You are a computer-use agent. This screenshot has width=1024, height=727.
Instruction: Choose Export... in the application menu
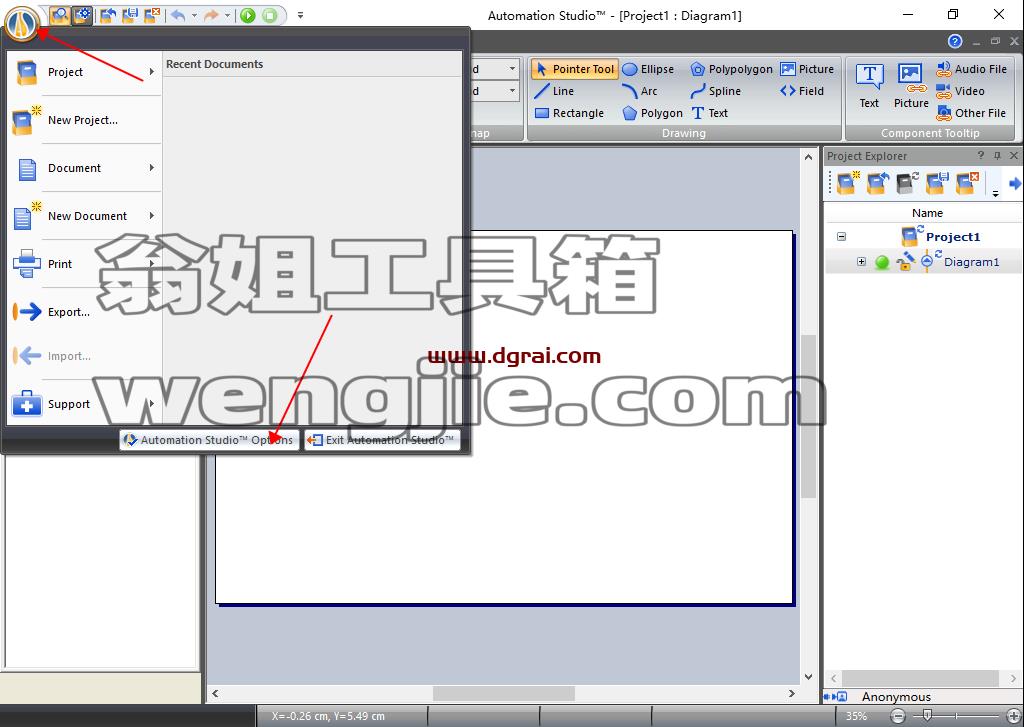pos(84,312)
